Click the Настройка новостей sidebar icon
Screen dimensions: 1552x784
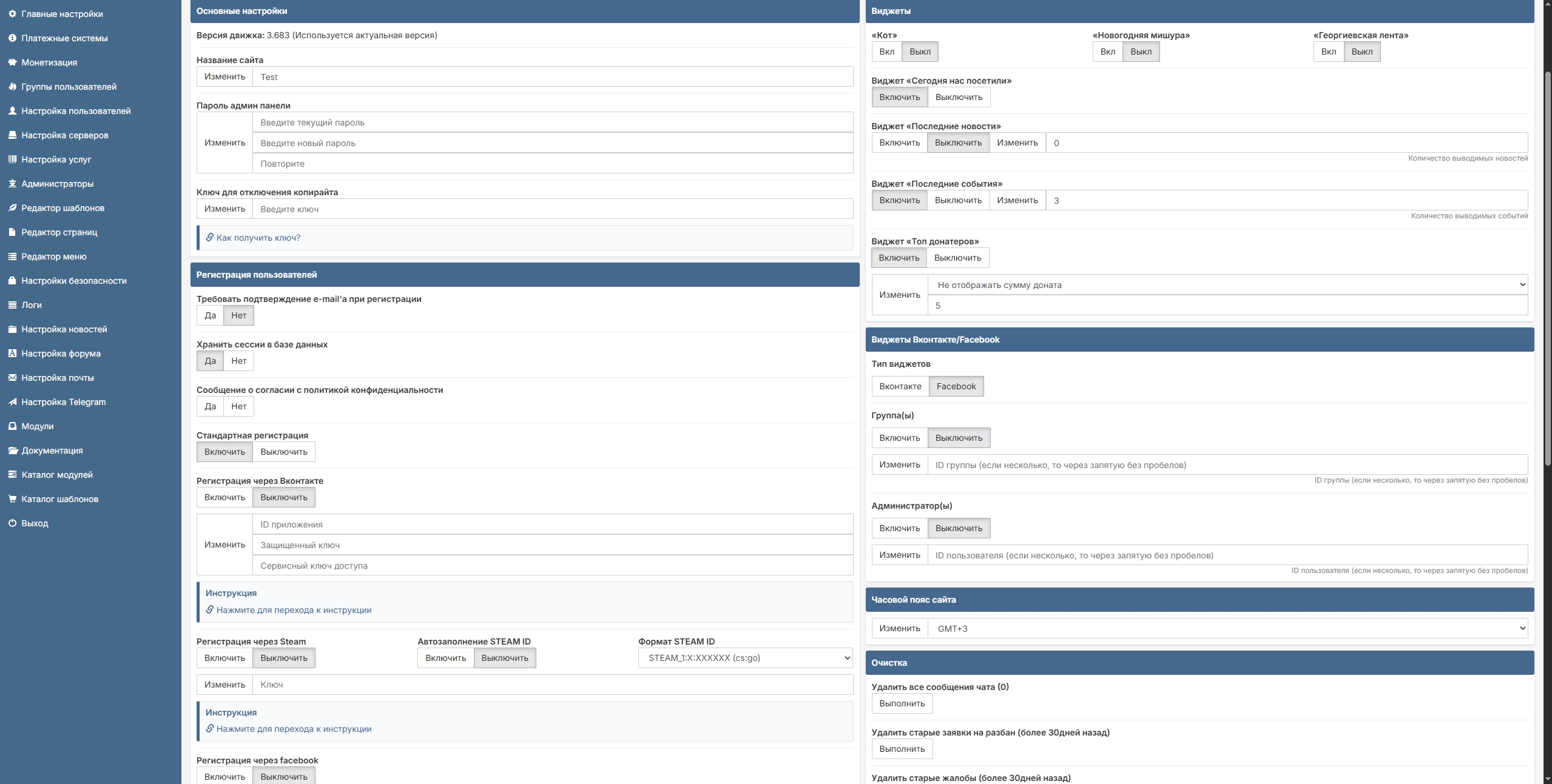coord(12,329)
